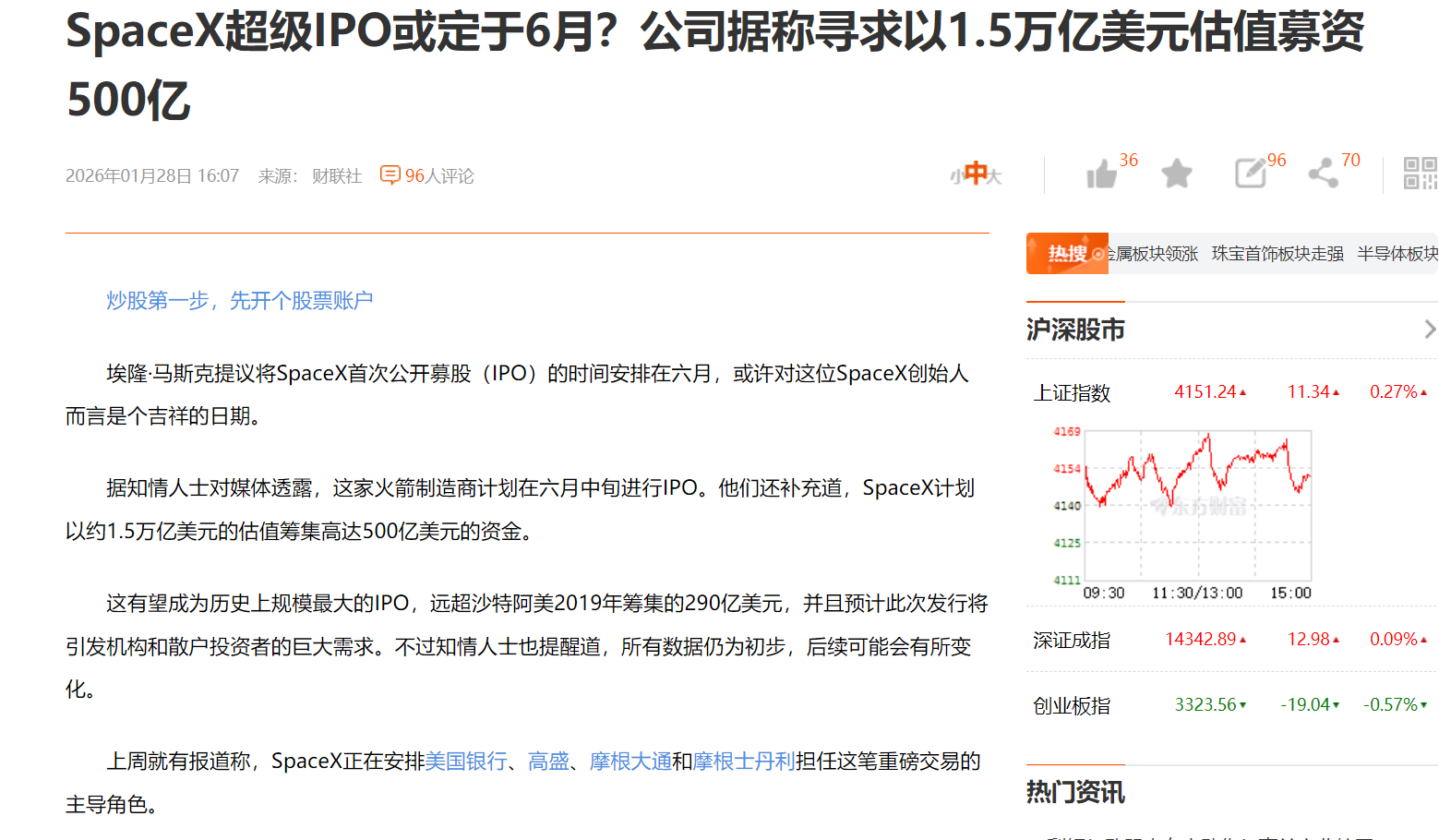
Task: Open the 创业板指 index row
Action: [x=1231, y=705]
